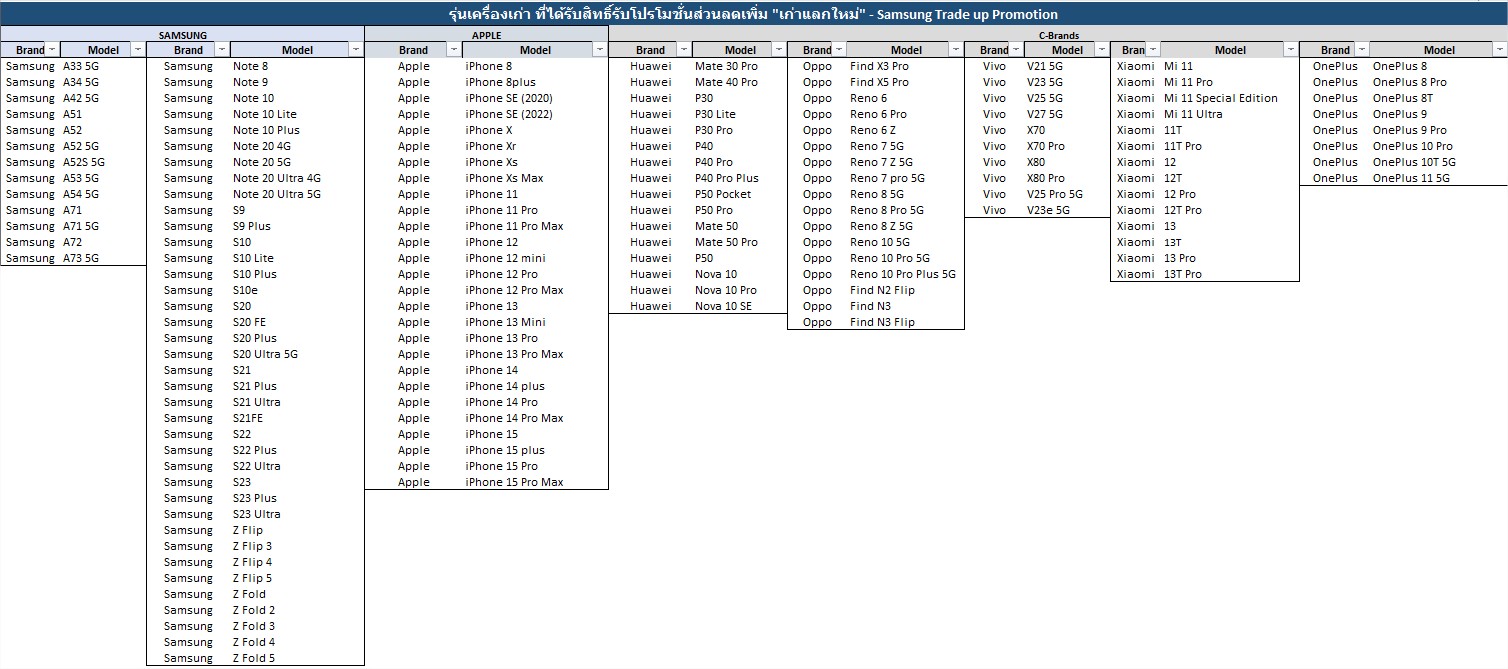1508x669 pixels.
Task: Select the S10e model cell
Action: coord(297,290)
